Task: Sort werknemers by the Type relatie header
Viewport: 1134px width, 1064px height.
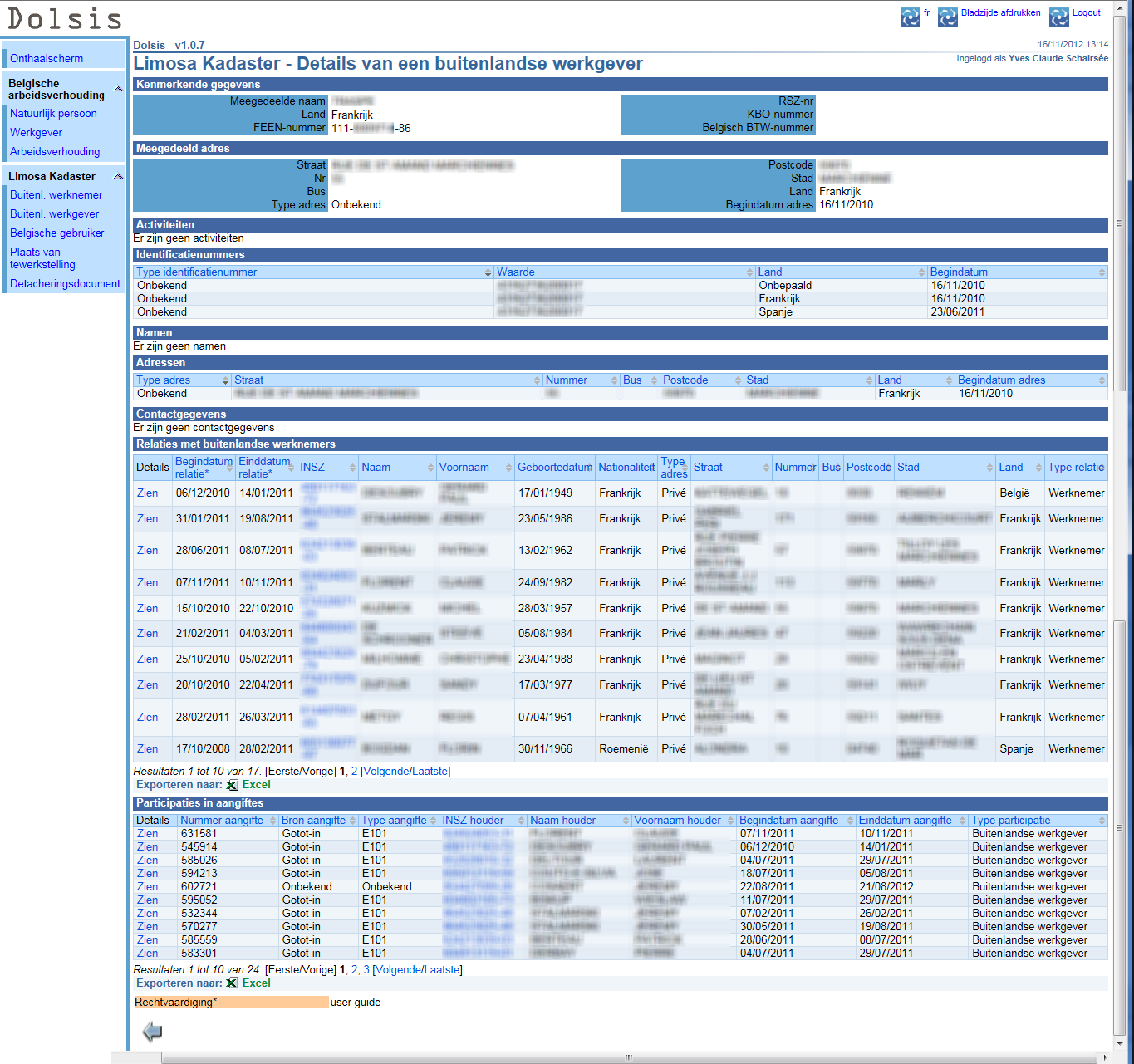Action: point(1076,468)
